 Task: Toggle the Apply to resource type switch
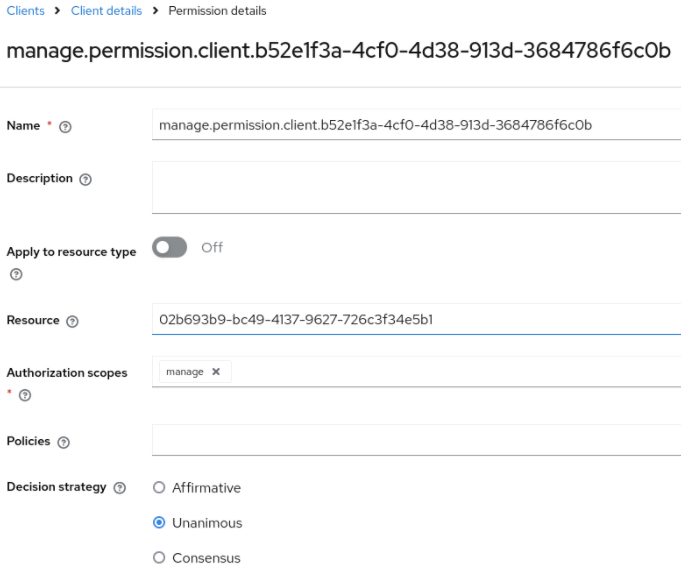(x=170, y=248)
